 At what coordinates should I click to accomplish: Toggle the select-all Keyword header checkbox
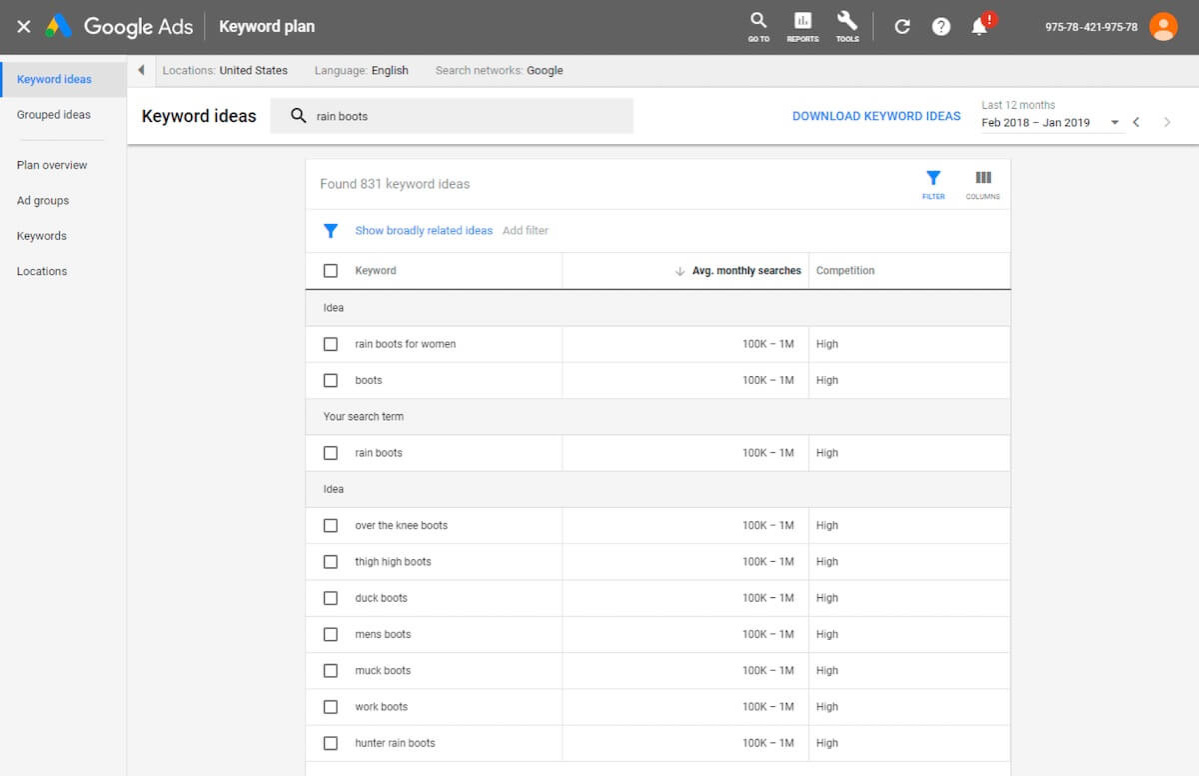pos(330,271)
